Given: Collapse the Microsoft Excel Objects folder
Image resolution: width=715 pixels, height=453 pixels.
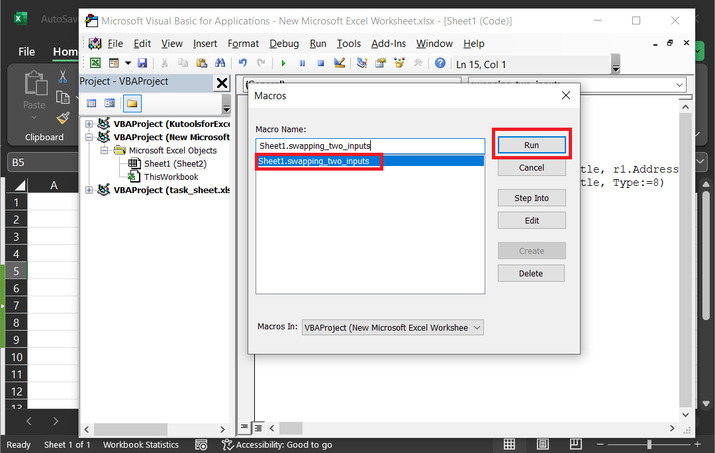Looking at the screenshot, I should [104, 150].
